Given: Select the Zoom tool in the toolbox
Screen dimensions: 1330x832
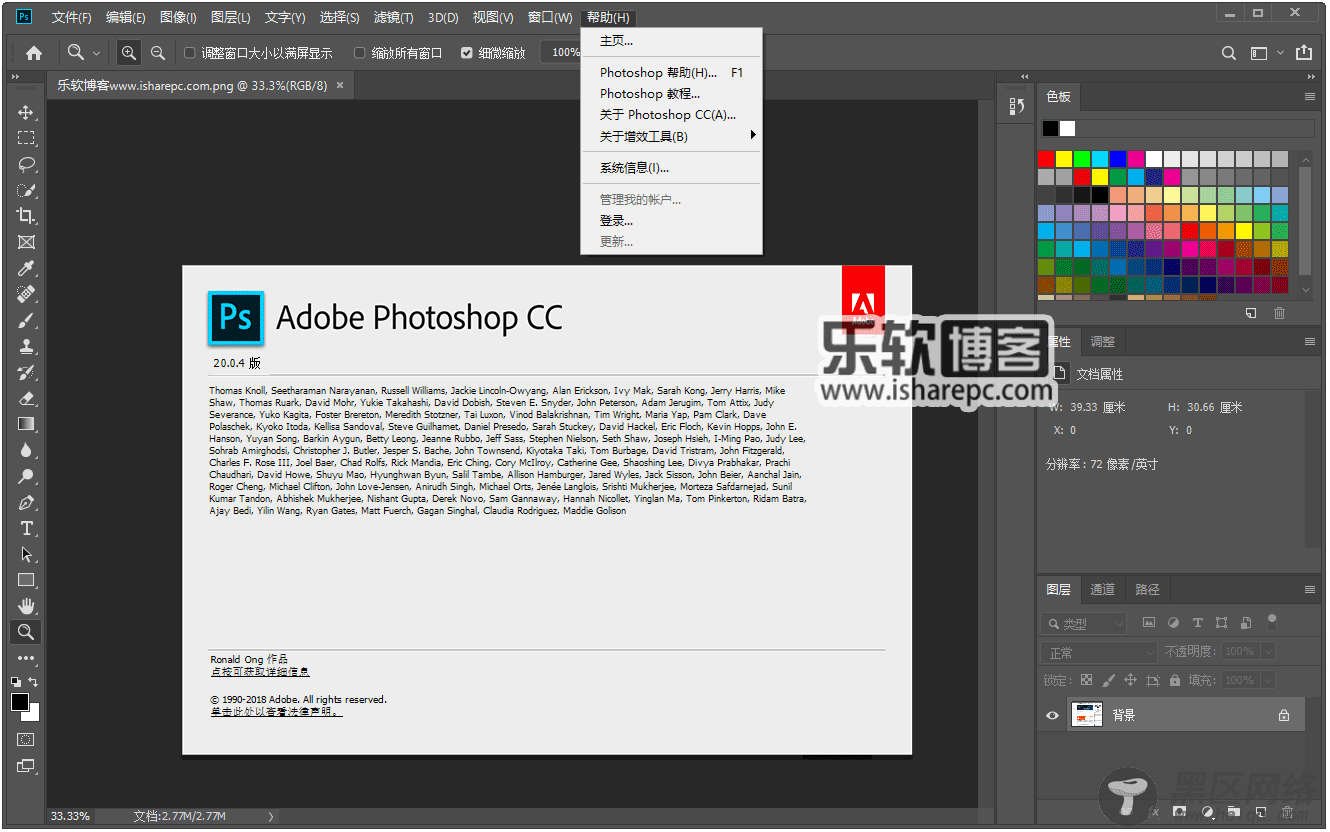Looking at the screenshot, I should pos(26,632).
